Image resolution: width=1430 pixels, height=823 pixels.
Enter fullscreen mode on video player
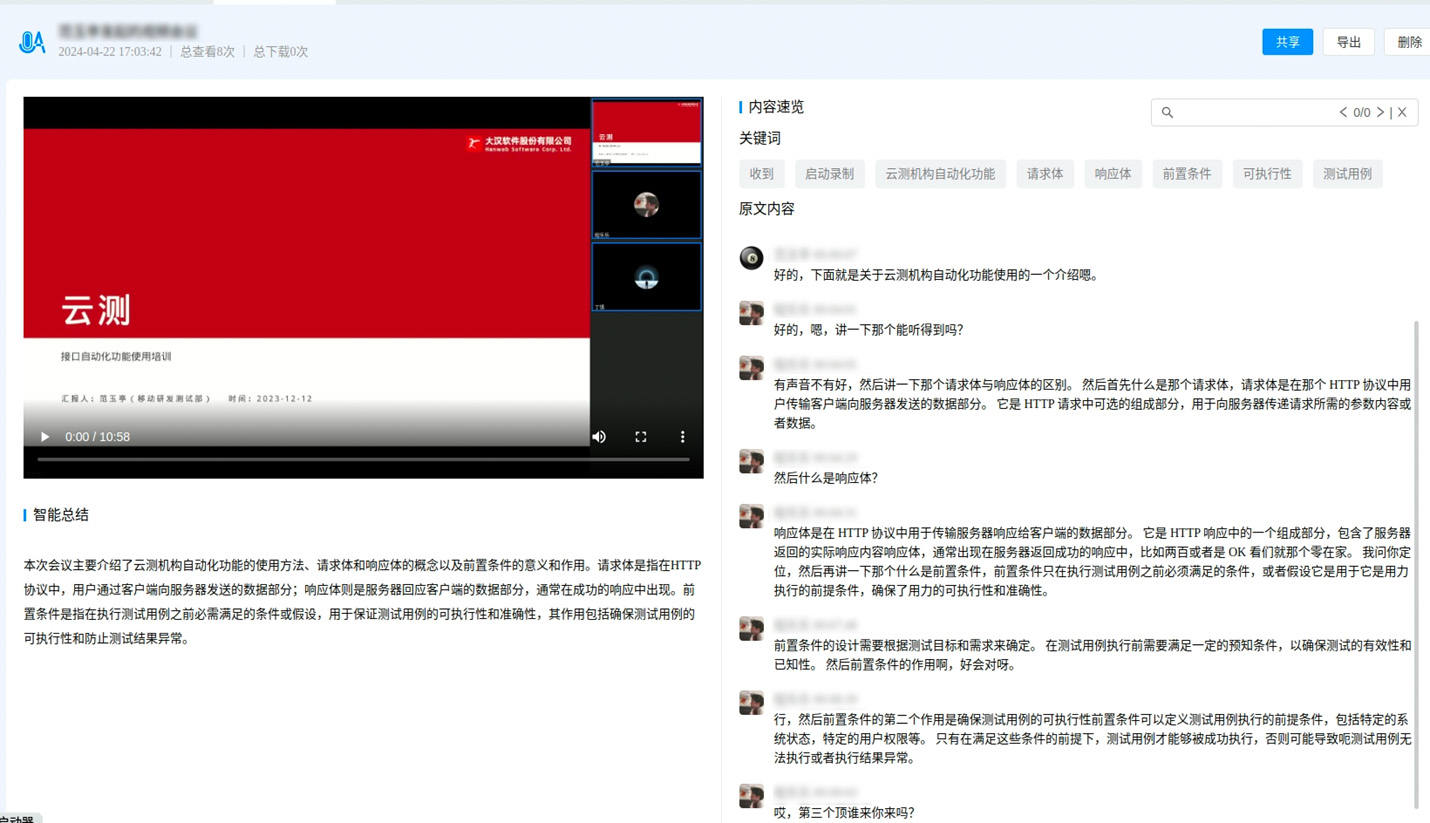tap(641, 437)
